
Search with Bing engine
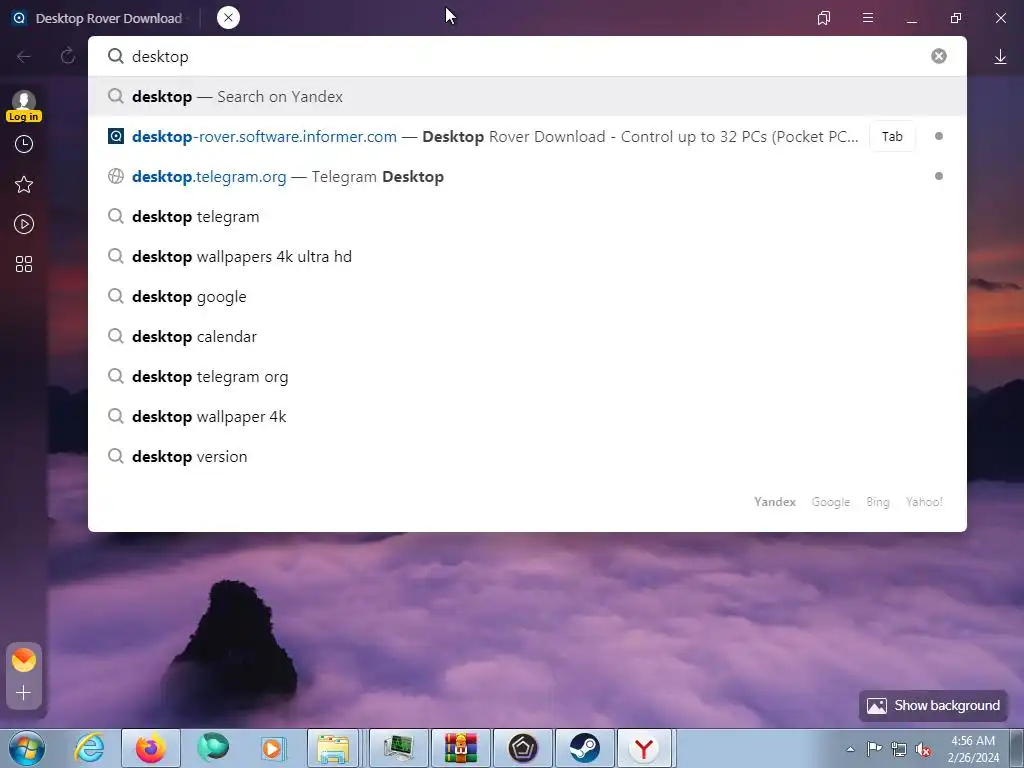click(x=878, y=502)
